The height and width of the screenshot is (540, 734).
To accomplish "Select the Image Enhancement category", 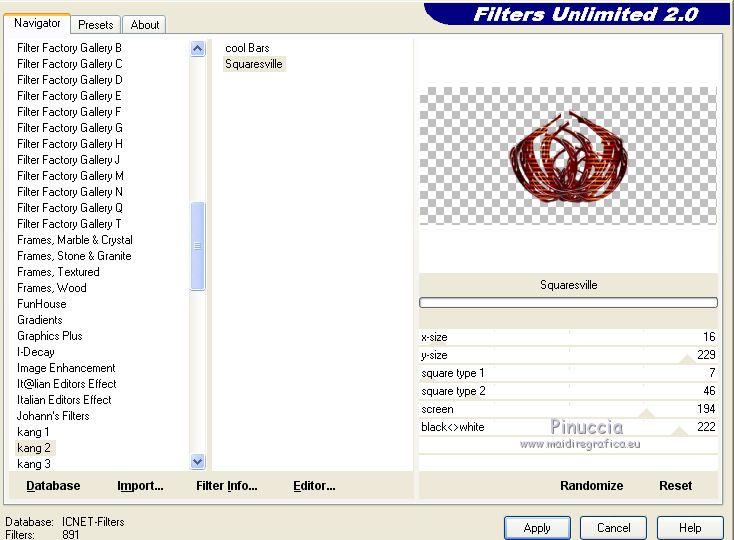I will 66,368.
